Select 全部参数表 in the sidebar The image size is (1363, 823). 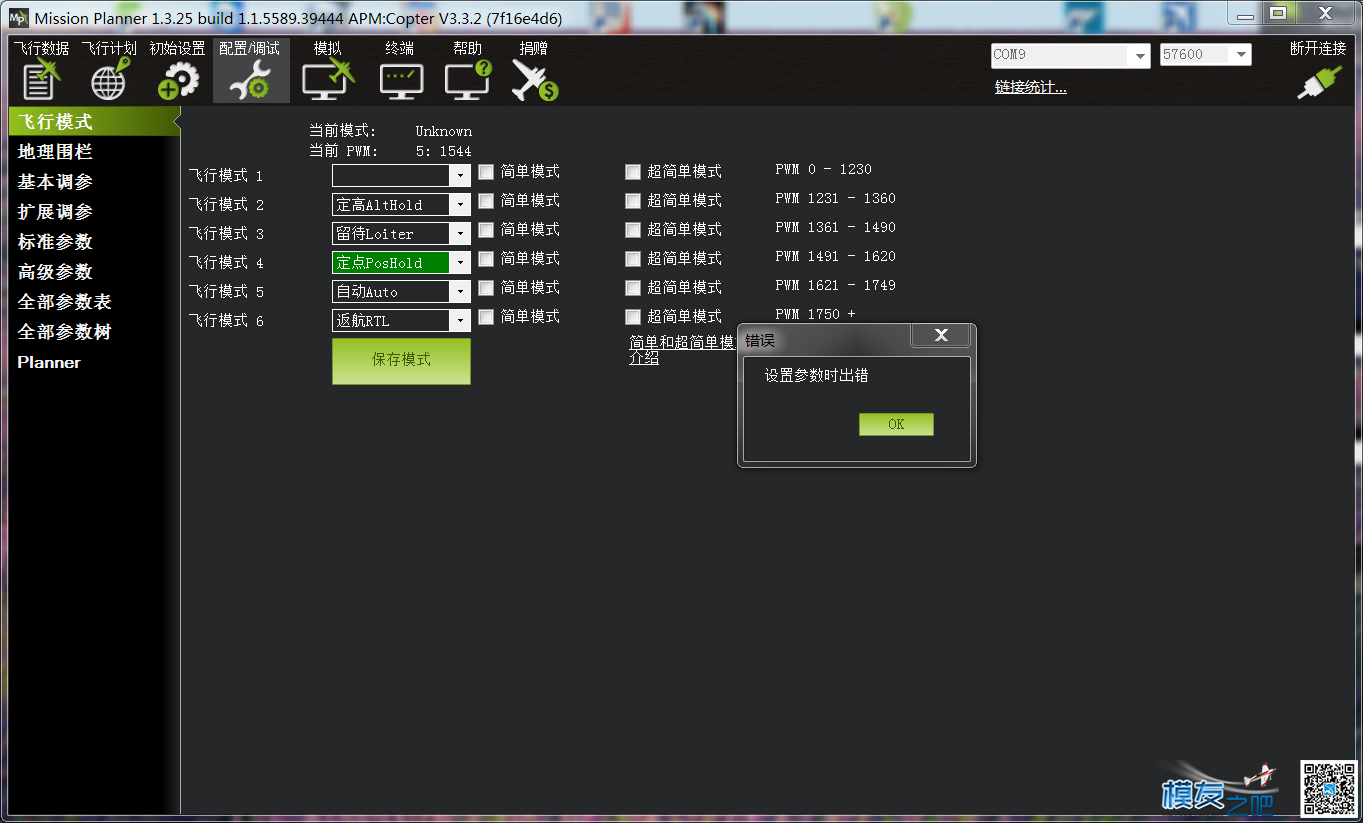tap(64, 302)
